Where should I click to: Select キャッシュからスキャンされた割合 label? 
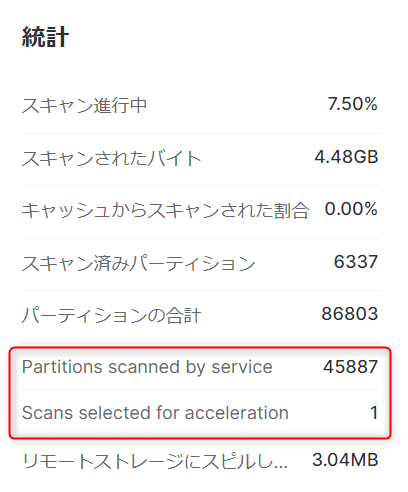coord(165,210)
